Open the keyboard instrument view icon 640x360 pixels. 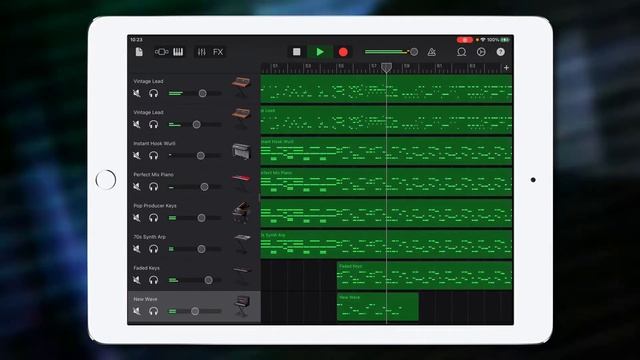pyautogui.click(x=178, y=52)
